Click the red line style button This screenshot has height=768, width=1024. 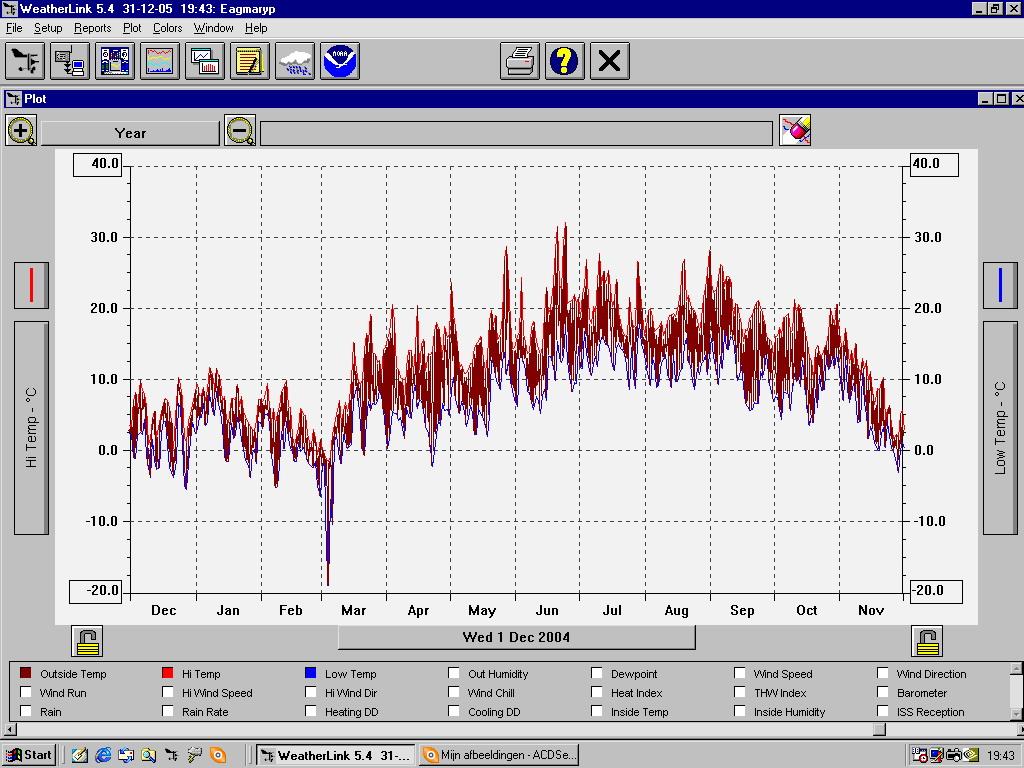click(31, 285)
